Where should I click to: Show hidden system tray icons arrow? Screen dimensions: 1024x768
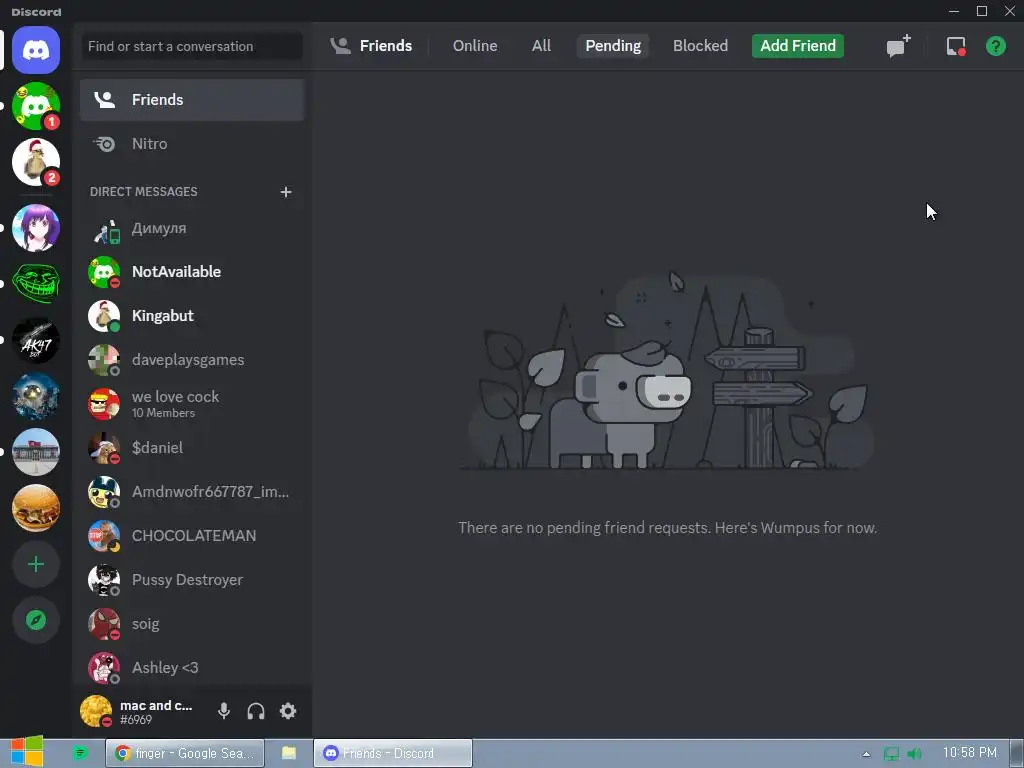pos(866,754)
